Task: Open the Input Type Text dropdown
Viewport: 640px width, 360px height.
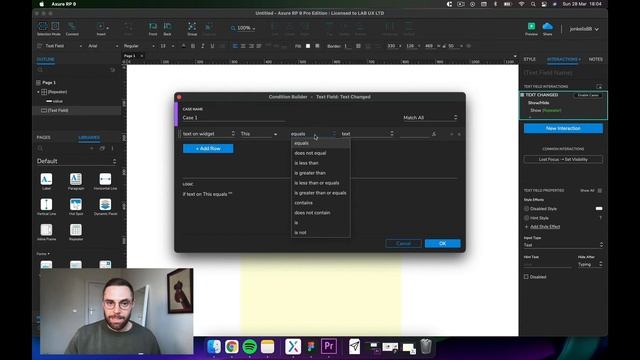Action: [563, 245]
